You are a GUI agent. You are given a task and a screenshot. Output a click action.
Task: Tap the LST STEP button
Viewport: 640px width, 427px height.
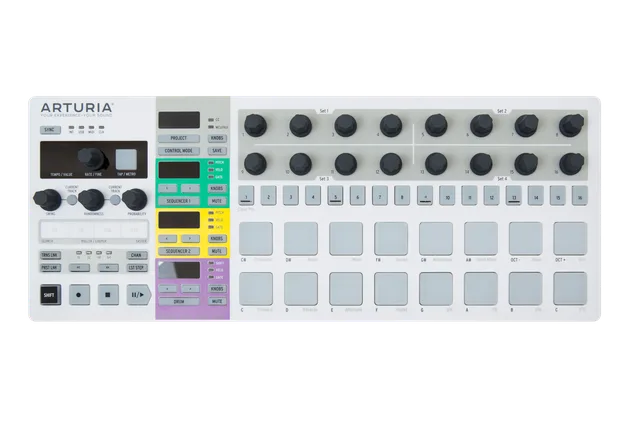(136, 268)
